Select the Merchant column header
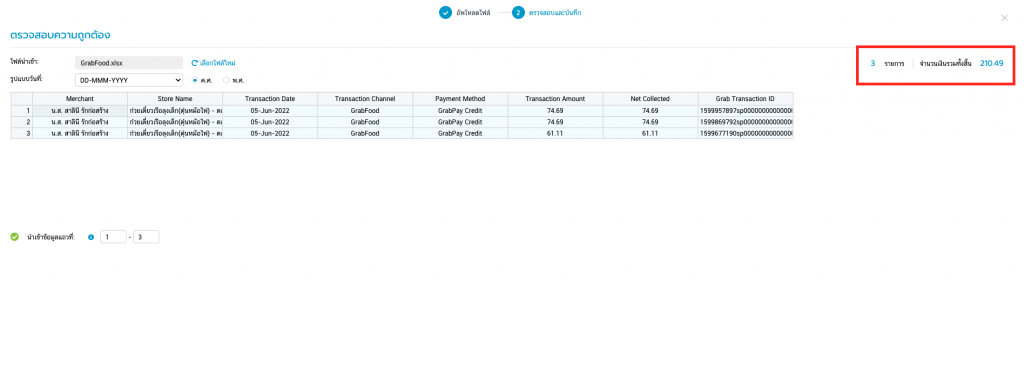1024x367 pixels. point(80,99)
